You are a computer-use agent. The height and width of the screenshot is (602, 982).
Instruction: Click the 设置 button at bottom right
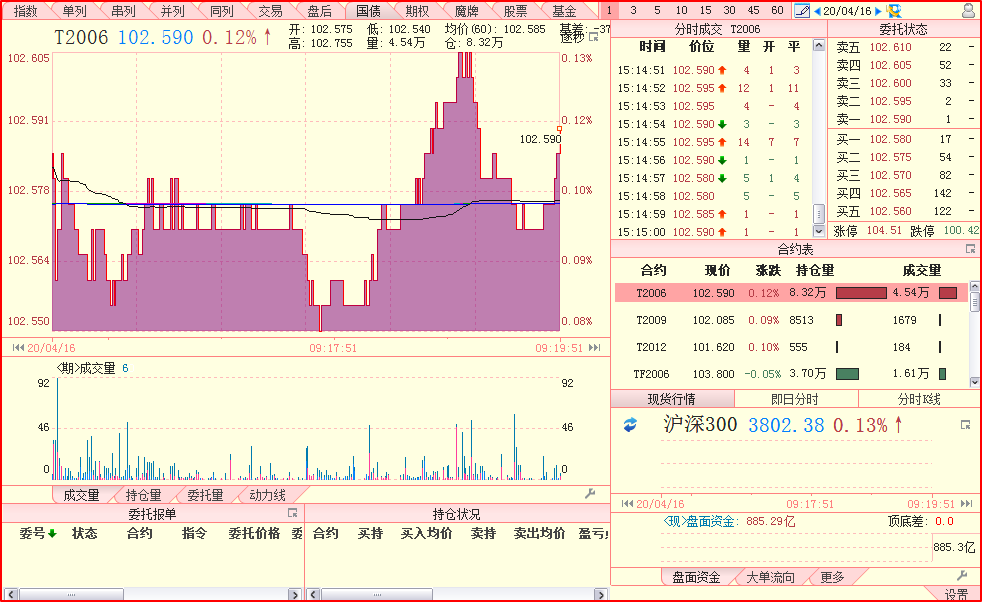(956, 594)
